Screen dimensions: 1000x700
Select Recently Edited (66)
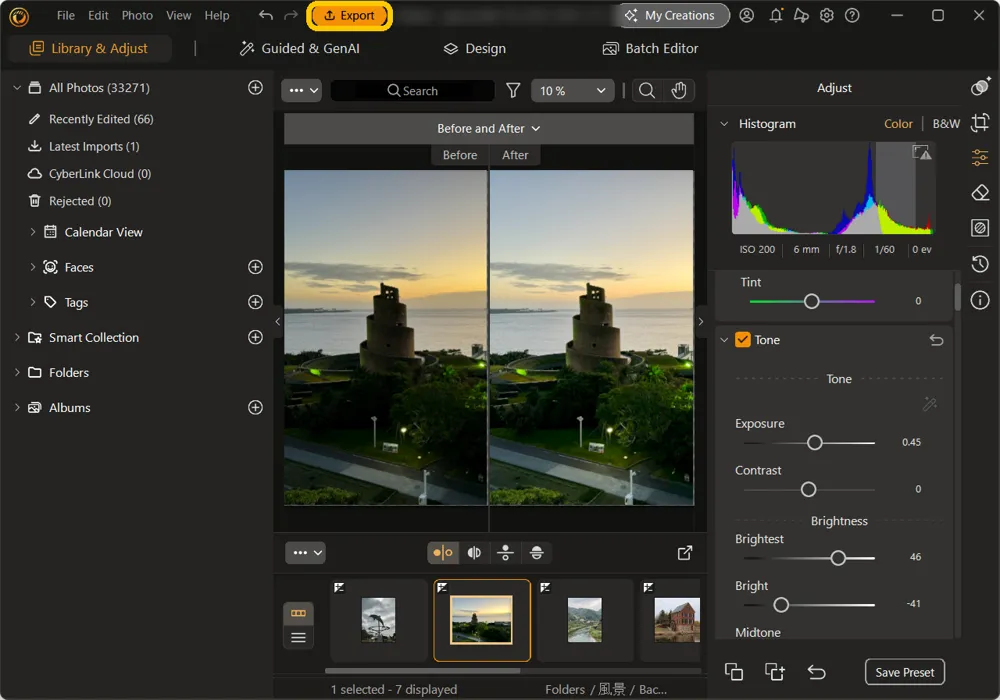(101, 119)
